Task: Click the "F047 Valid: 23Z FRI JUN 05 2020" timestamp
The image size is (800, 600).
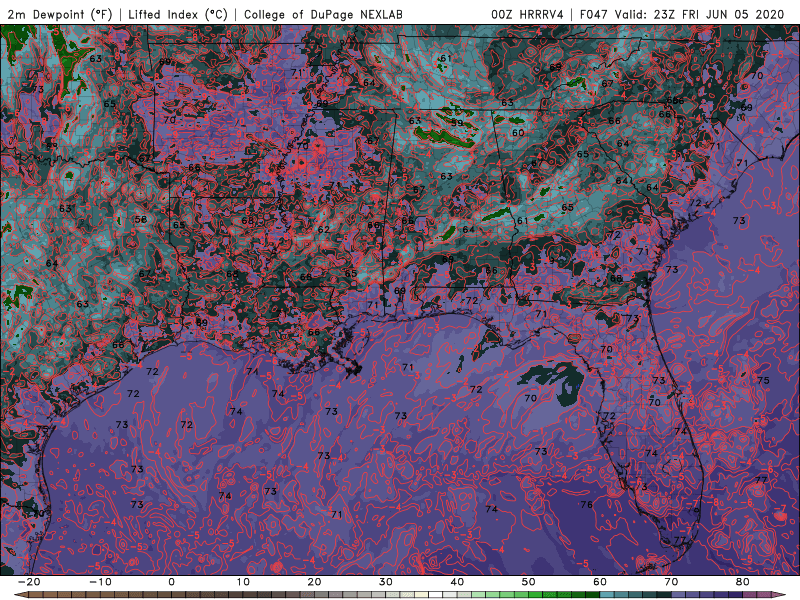Action: coord(682,14)
